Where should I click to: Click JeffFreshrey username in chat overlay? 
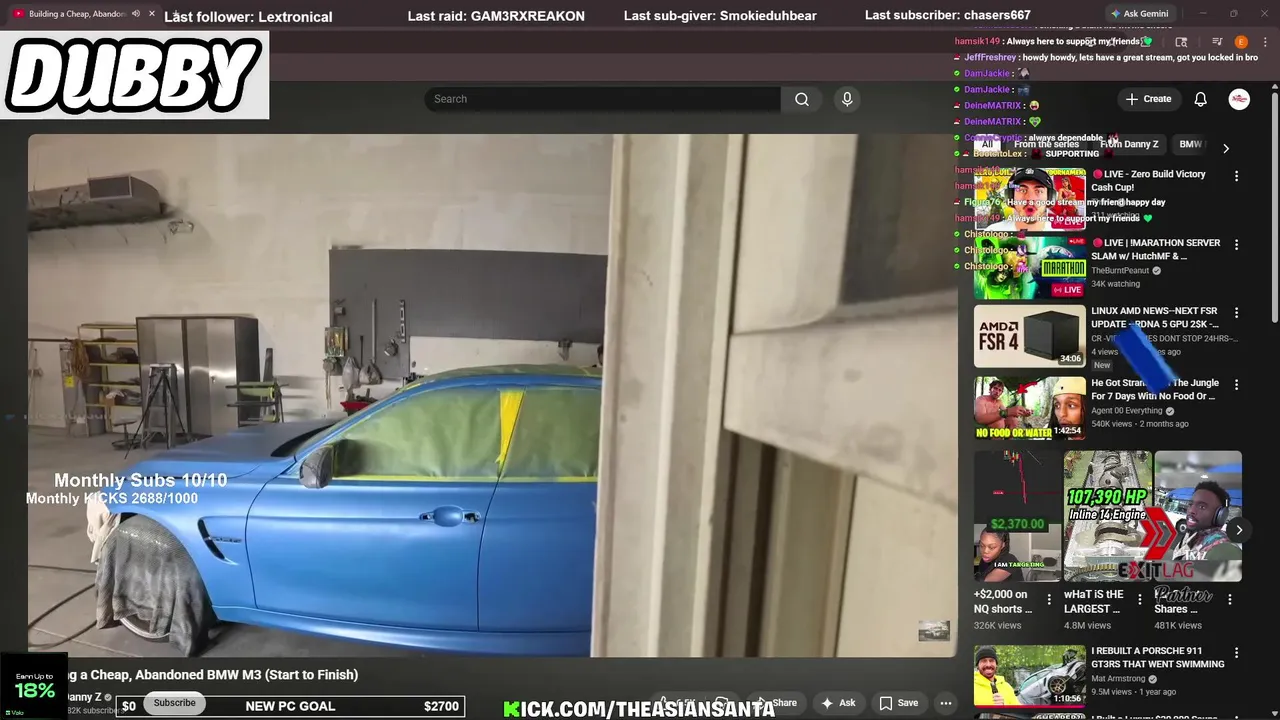pyautogui.click(x=990, y=57)
